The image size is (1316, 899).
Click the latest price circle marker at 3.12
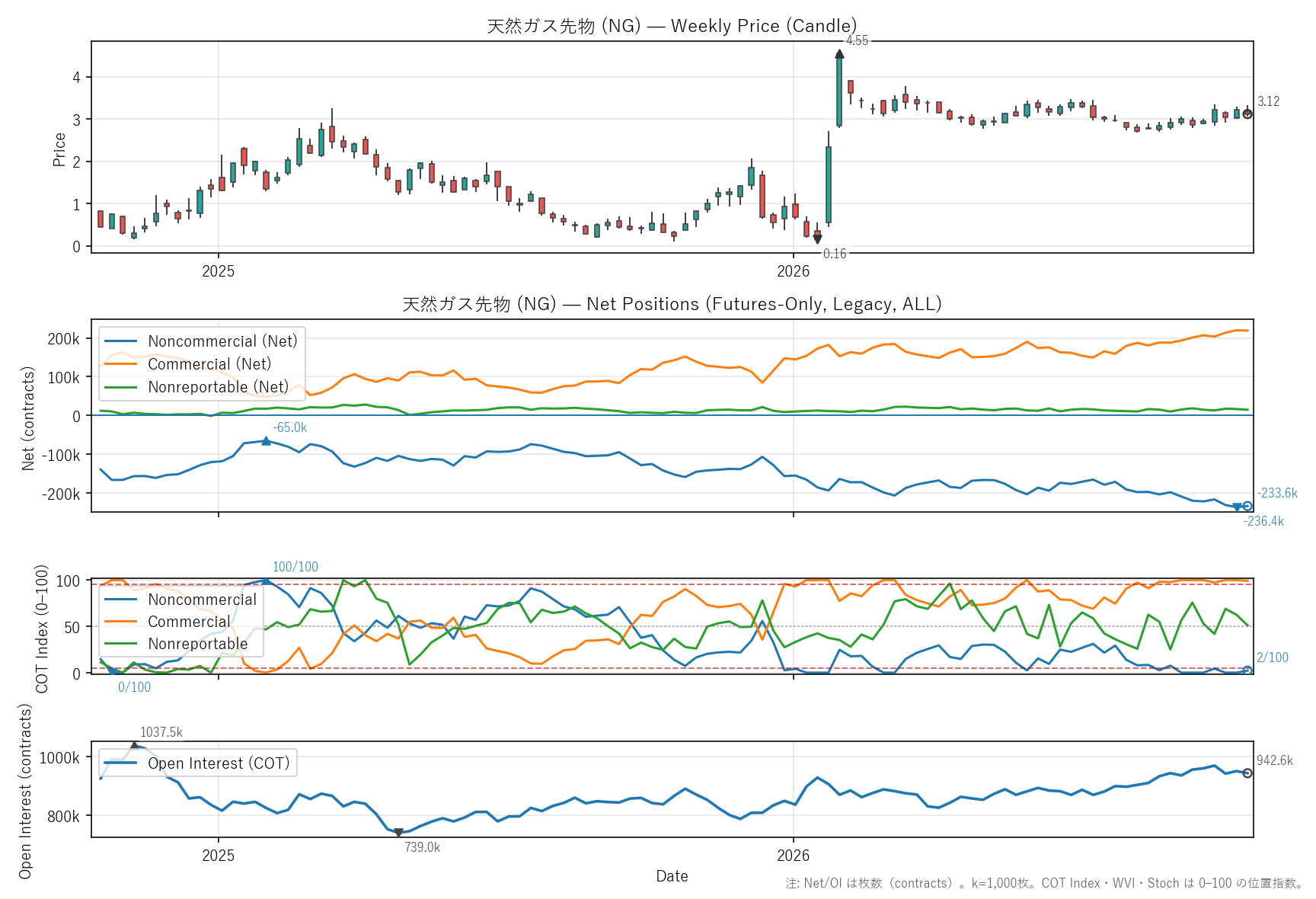pyautogui.click(x=1247, y=114)
